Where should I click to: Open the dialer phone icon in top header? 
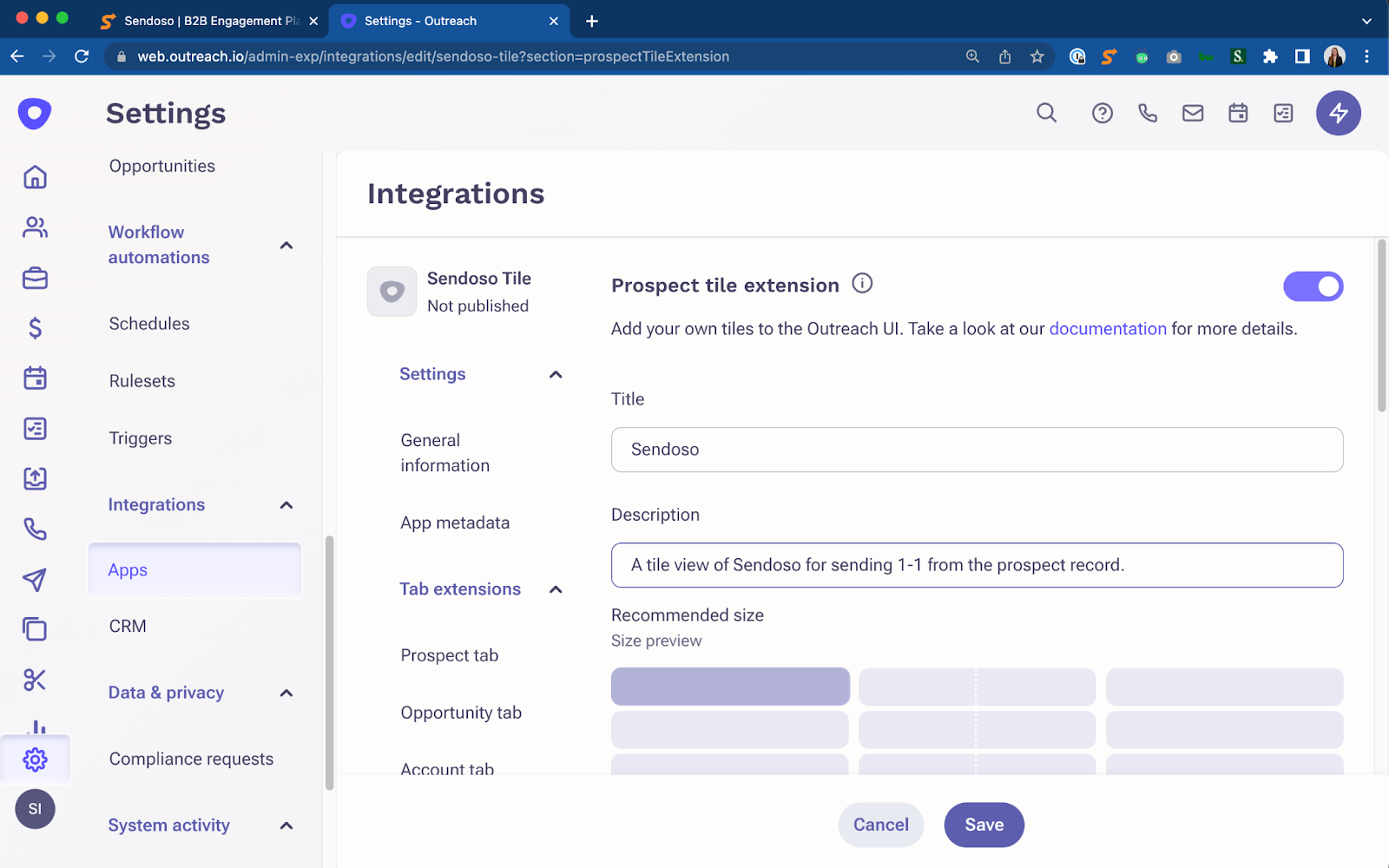pyautogui.click(x=1148, y=113)
